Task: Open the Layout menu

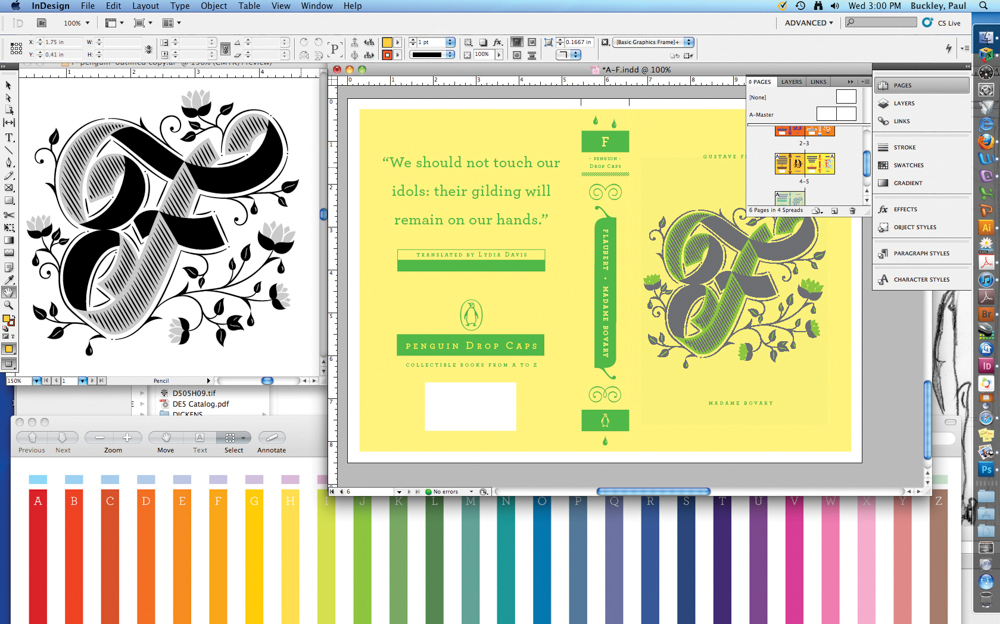Action: [145, 6]
